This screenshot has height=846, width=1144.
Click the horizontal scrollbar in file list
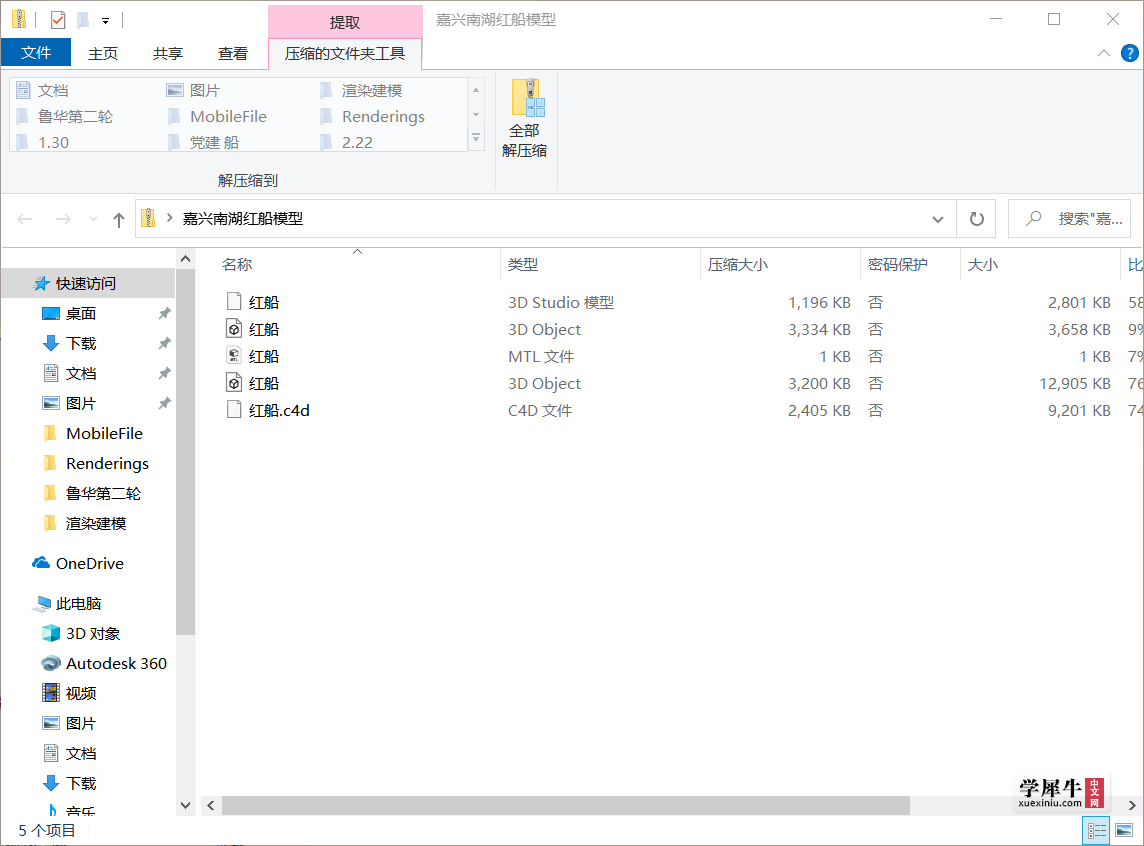tap(565, 805)
